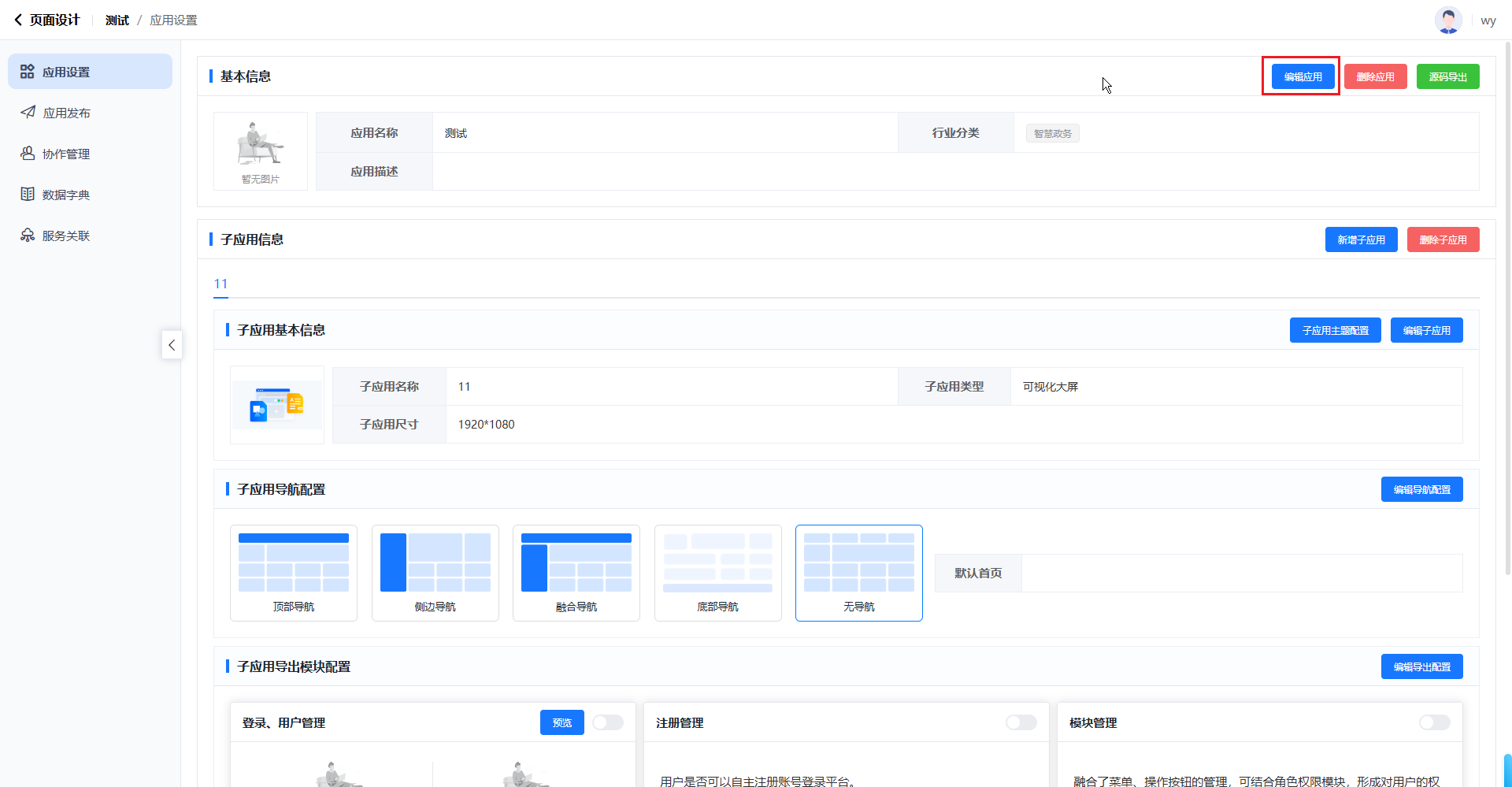Click the 数据字典 book icon
This screenshot has width=1512, height=787.
28,195
